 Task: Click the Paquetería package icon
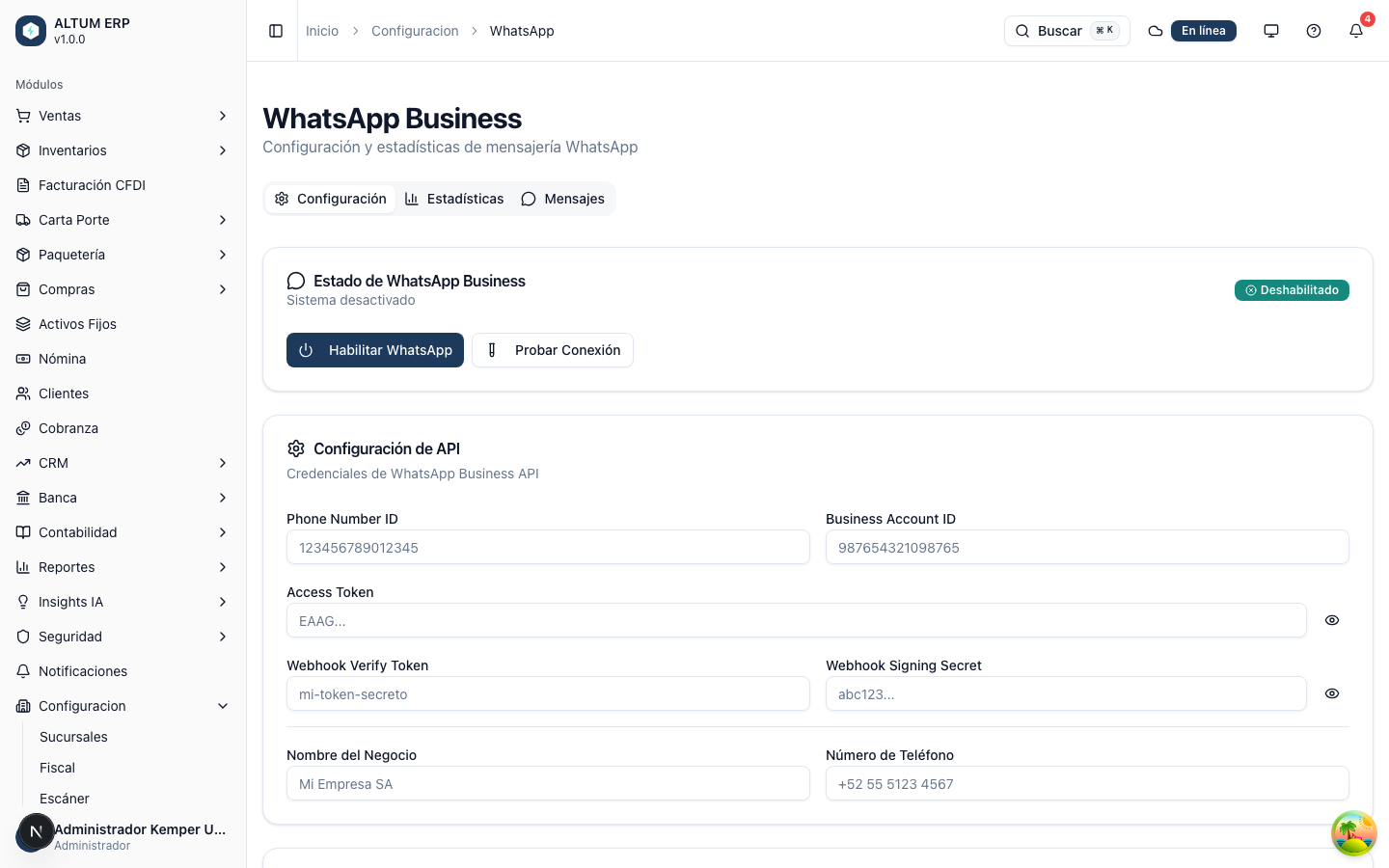23,255
